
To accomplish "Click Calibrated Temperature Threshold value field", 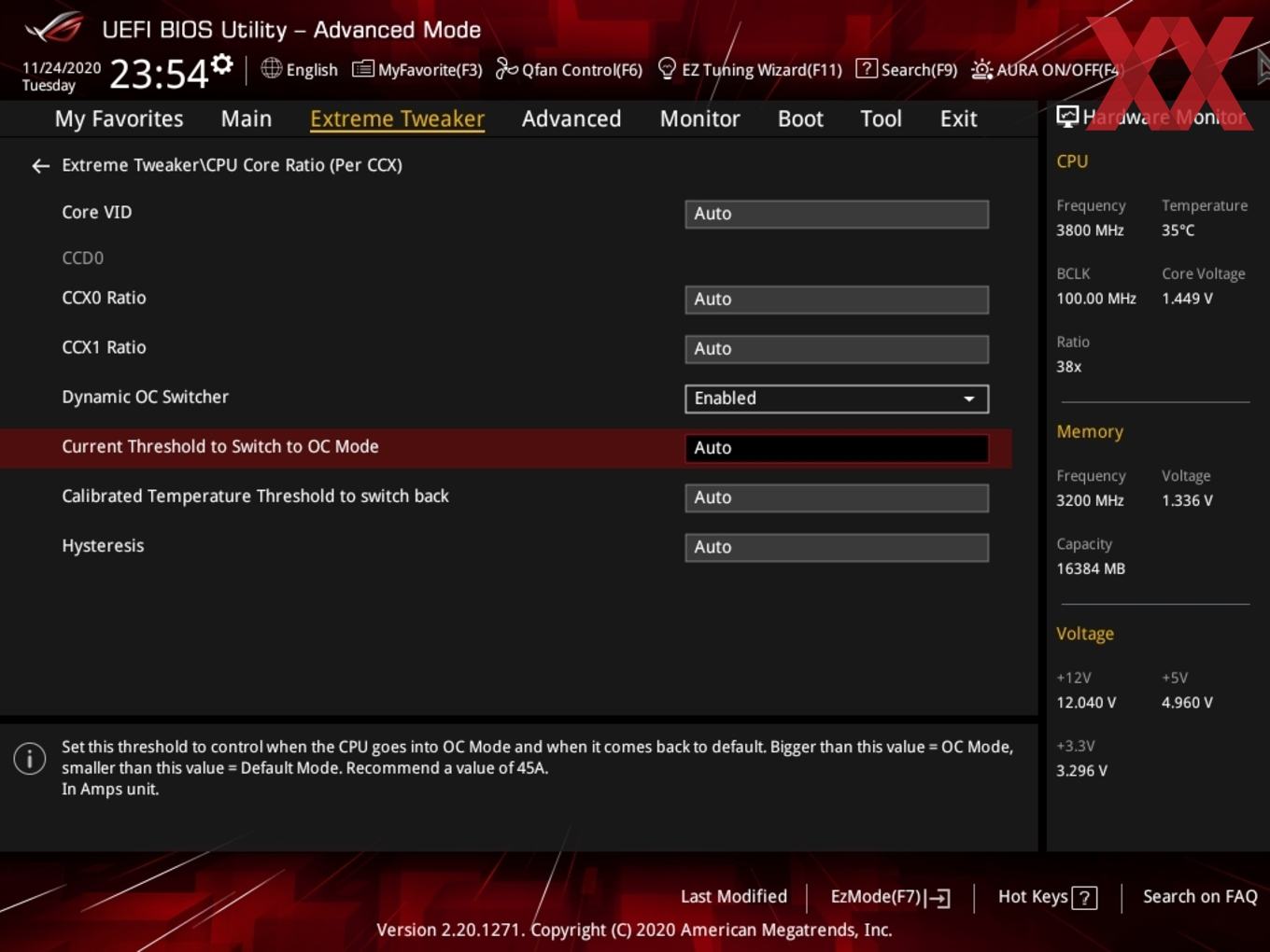I will pos(837,497).
